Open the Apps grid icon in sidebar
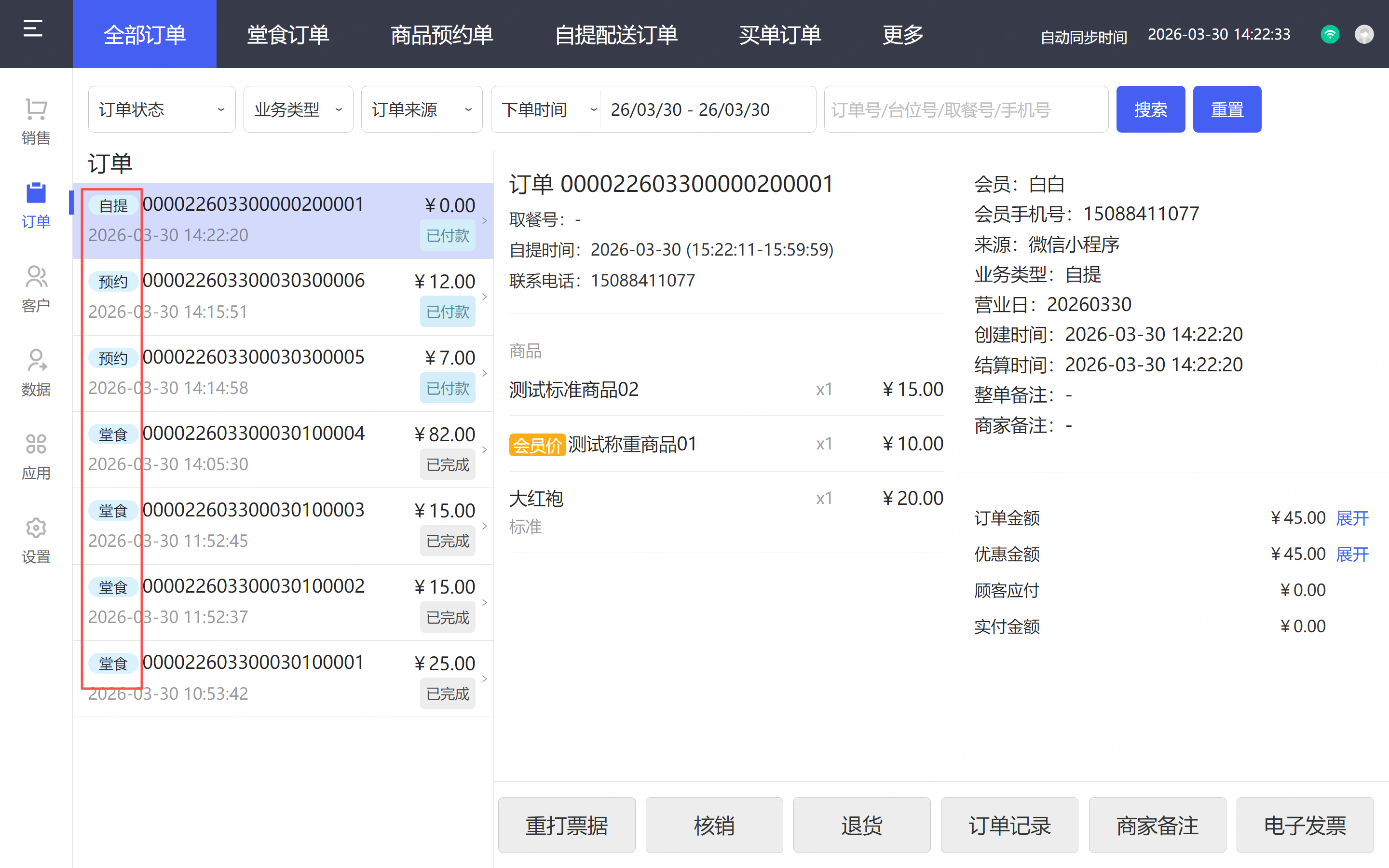Viewport: 1389px width, 868px height. [x=36, y=444]
